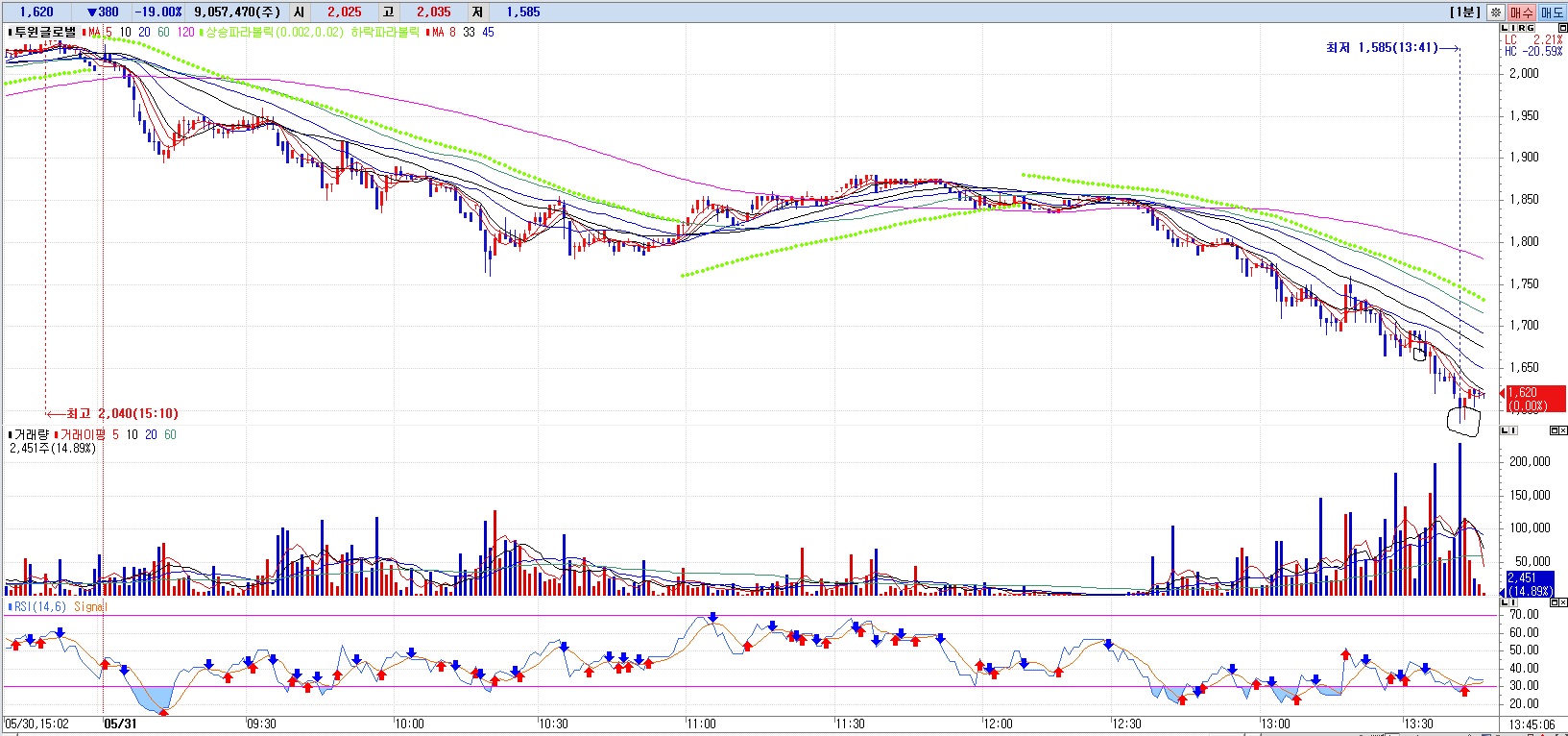Click the 2,000 price axis label

coord(1524,73)
